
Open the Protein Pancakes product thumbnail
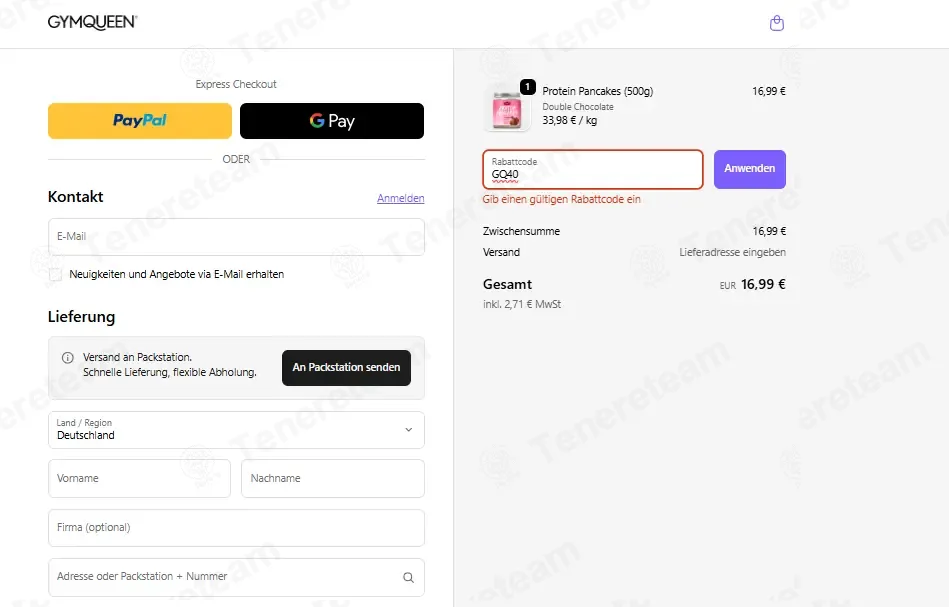tap(507, 110)
